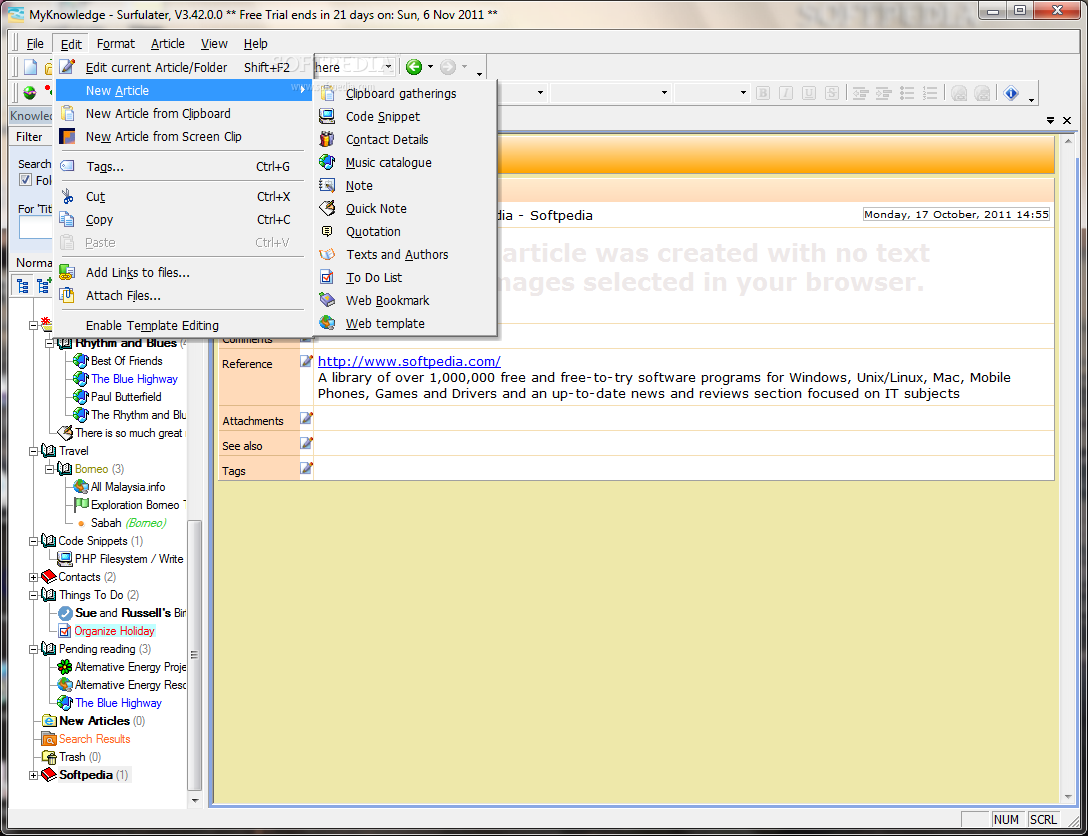Viewport: 1088px width, 836px height.
Task: Expand the Contacts folder node
Action: tap(33, 577)
